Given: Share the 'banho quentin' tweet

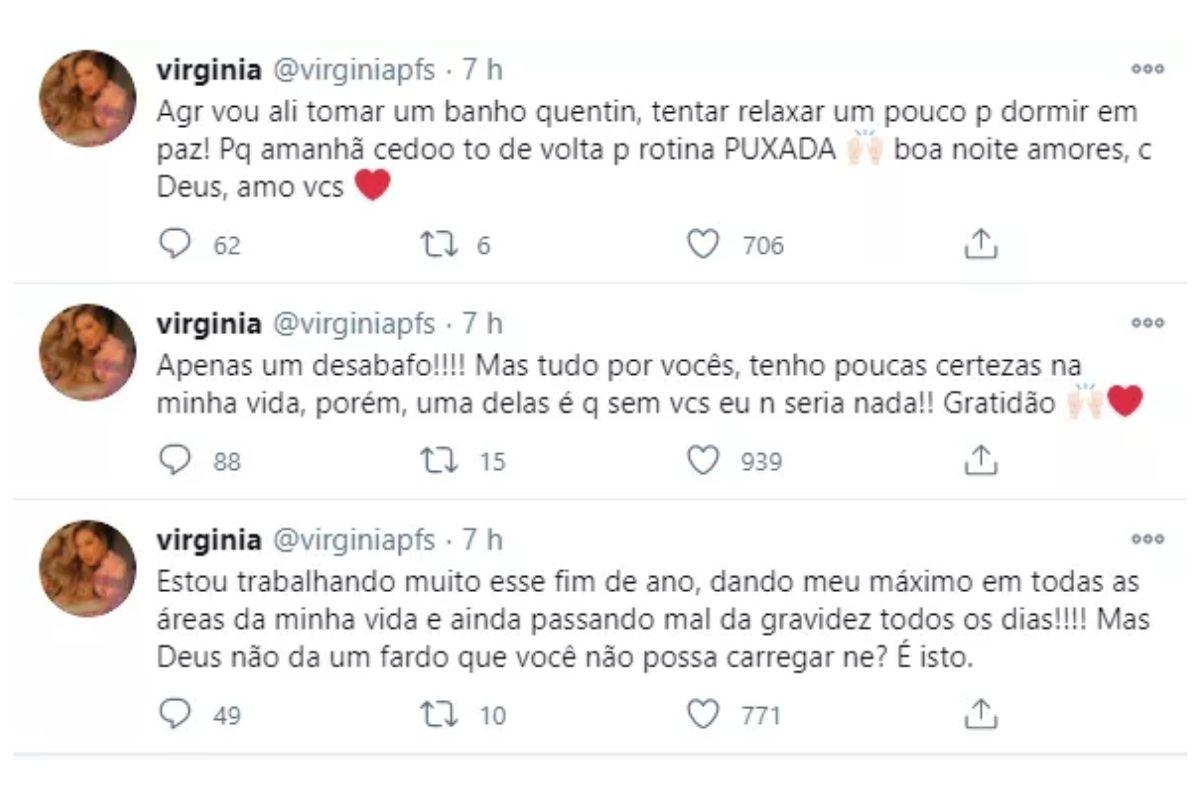Looking at the screenshot, I should coord(981,245).
